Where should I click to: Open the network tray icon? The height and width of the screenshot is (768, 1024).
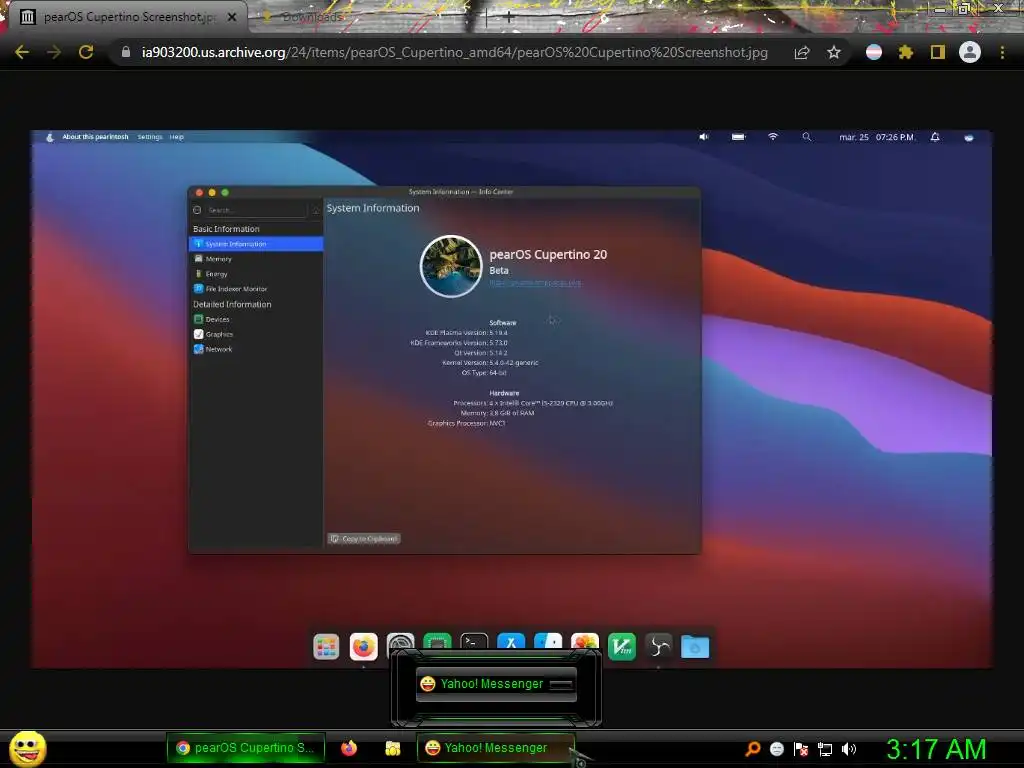tap(825, 749)
